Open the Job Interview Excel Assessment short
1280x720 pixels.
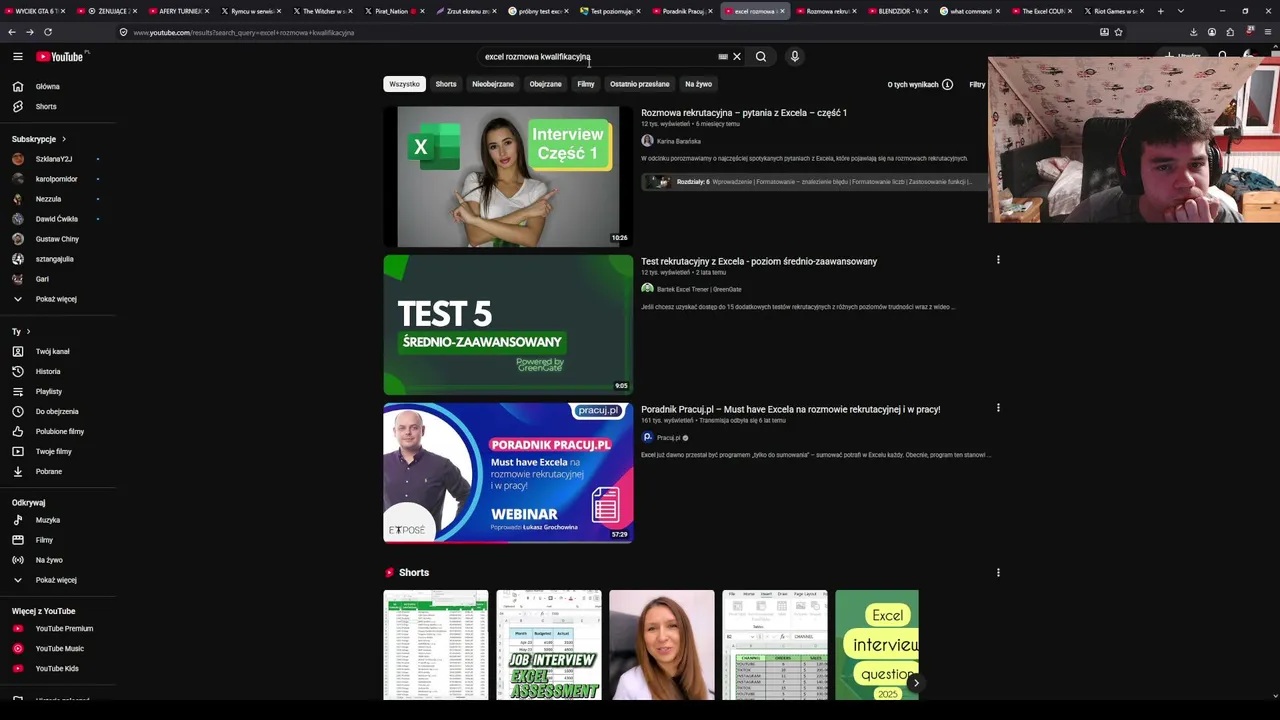(549, 645)
